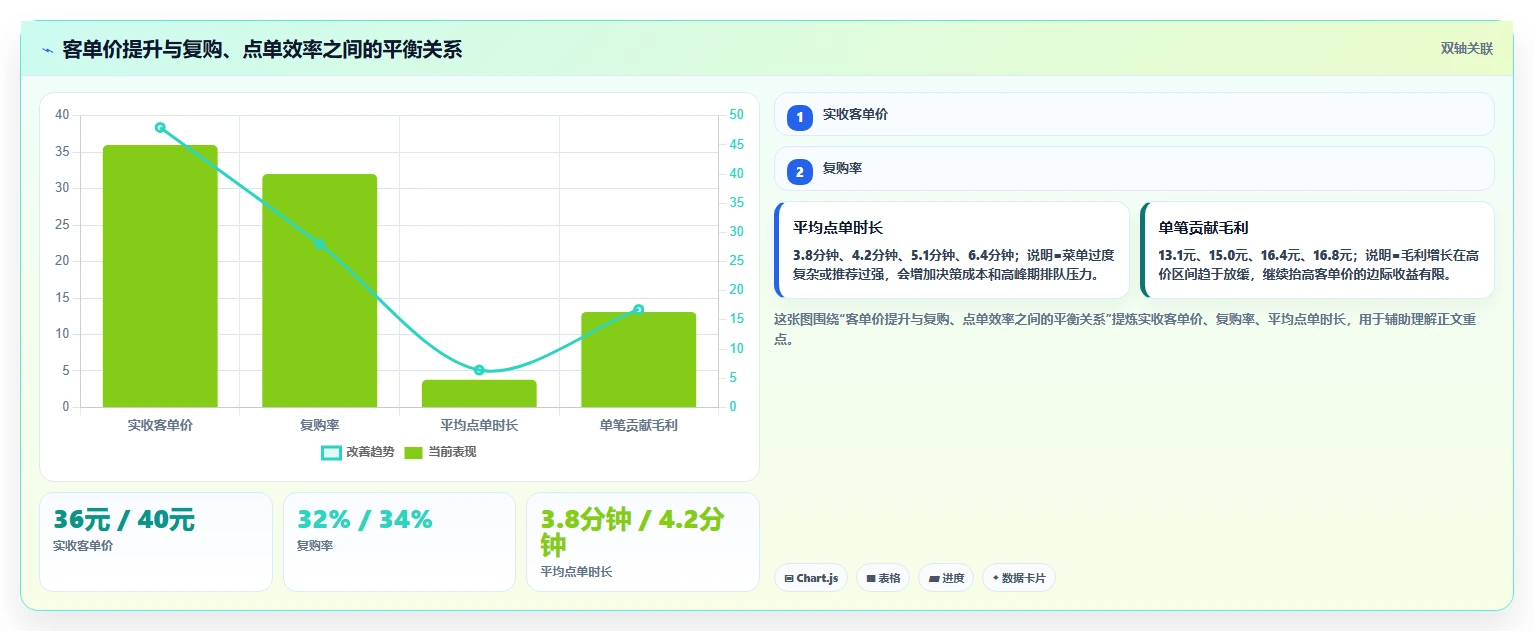This screenshot has height=631, width=1534.
Task: Click the x-axis label 实收客单价
Action: click(x=160, y=425)
